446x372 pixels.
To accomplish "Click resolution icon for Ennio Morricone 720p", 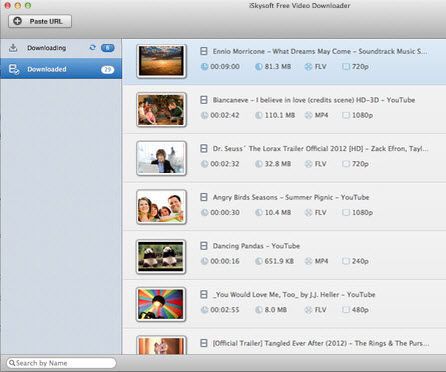I will point(346,67).
